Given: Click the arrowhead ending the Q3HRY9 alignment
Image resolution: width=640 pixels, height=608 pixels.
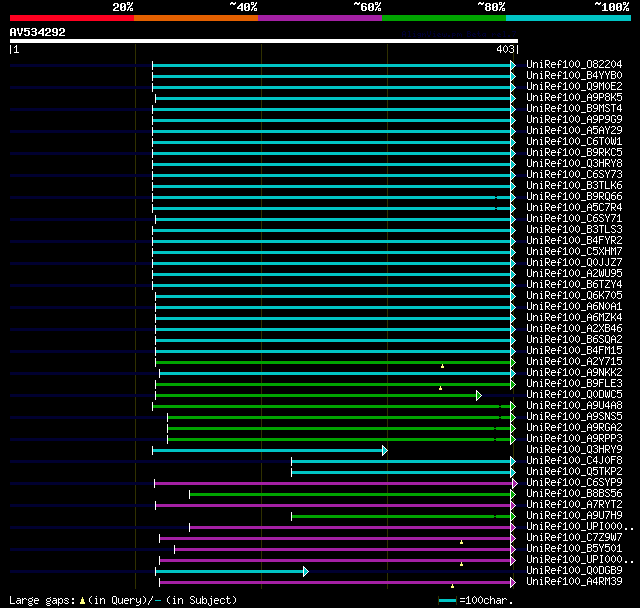Looking at the screenshot, I should pyautogui.click(x=385, y=450).
